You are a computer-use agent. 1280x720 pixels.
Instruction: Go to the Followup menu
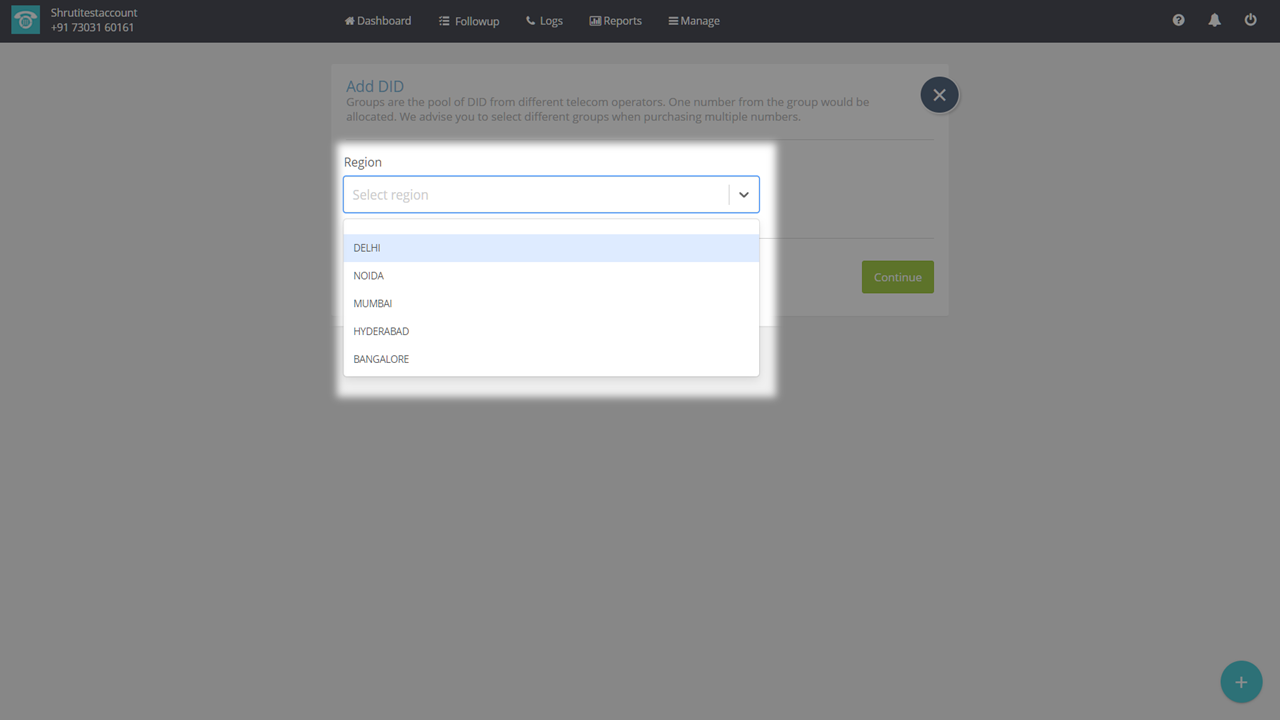coord(469,21)
